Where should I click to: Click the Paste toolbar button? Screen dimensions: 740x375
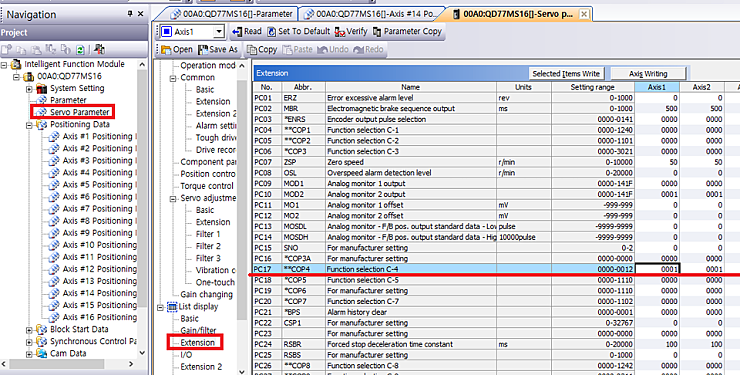point(297,50)
